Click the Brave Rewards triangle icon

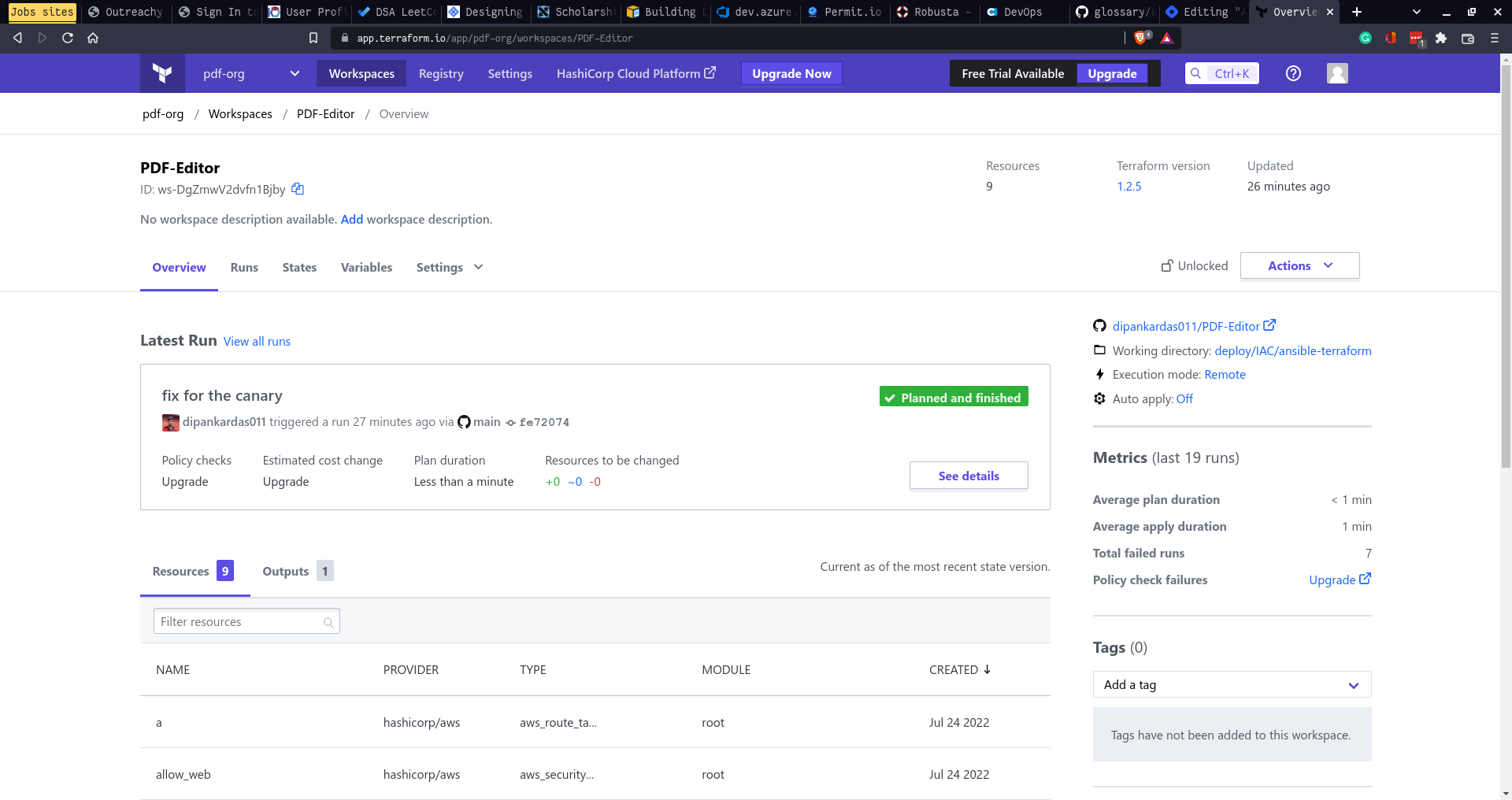(x=1166, y=38)
